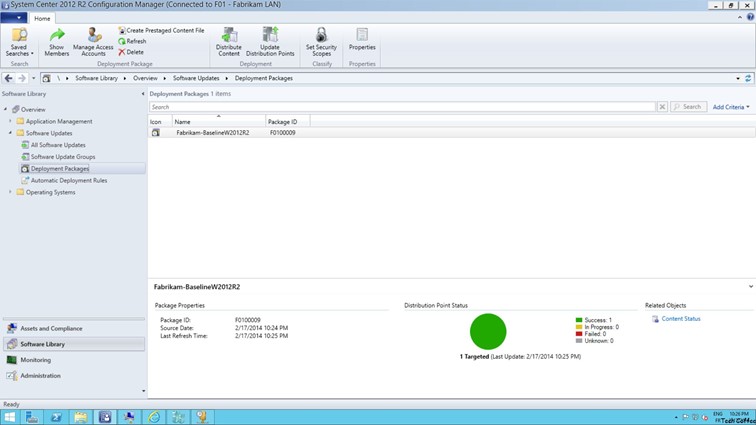The height and width of the screenshot is (425, 756).
Task: Collapse the details pane chevron
Action: pyautogui.click(x=750, y=287)
